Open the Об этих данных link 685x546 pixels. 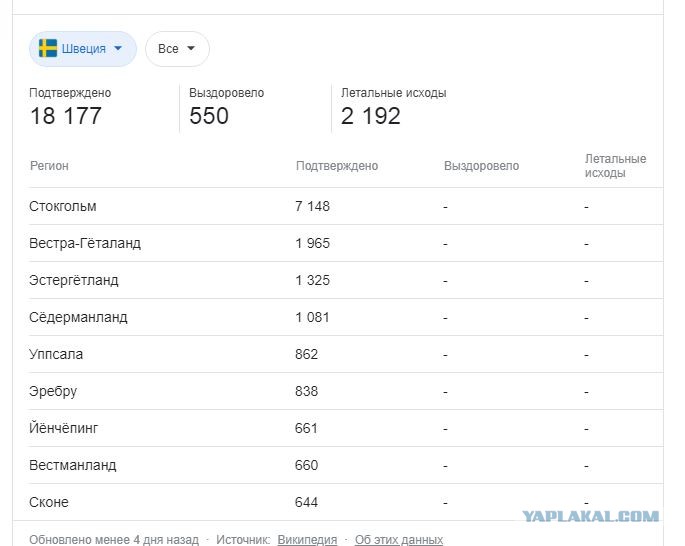pos(399,539)
